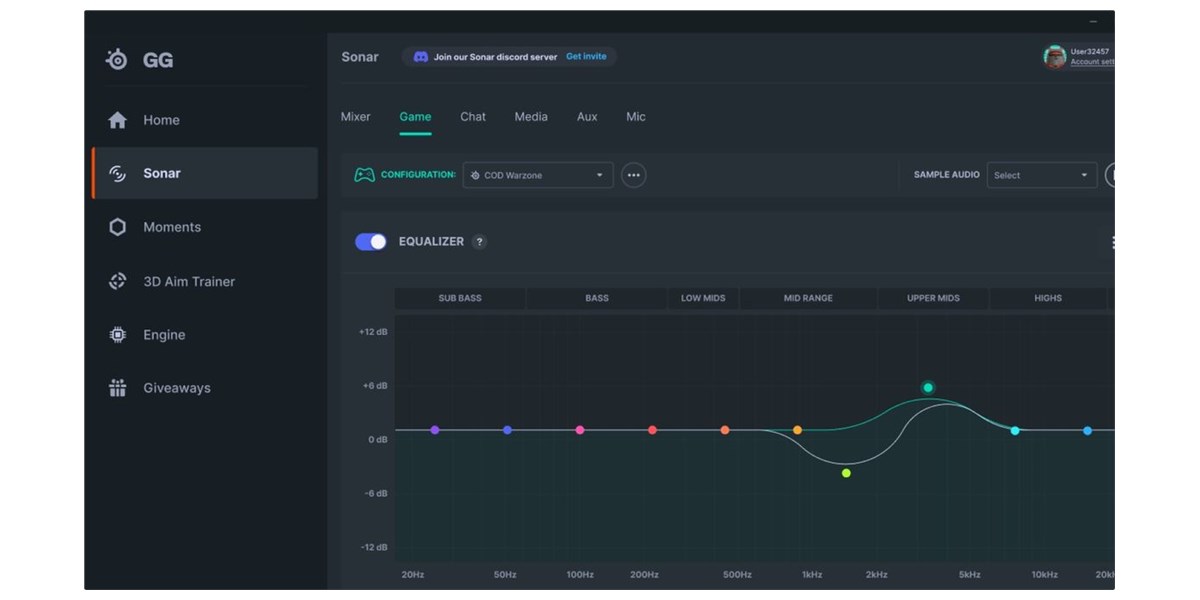Click the Get invite link

point(586,57)
